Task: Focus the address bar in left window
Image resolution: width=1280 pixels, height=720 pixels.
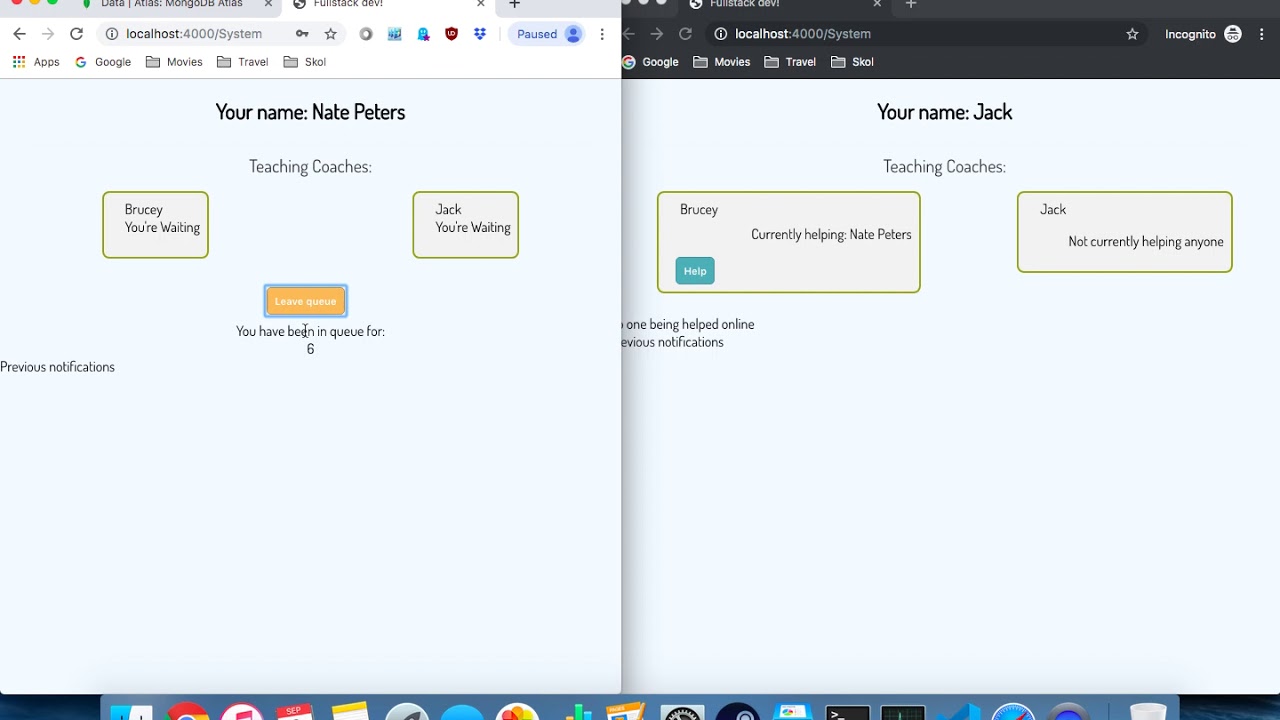Action: click(193, 34)
